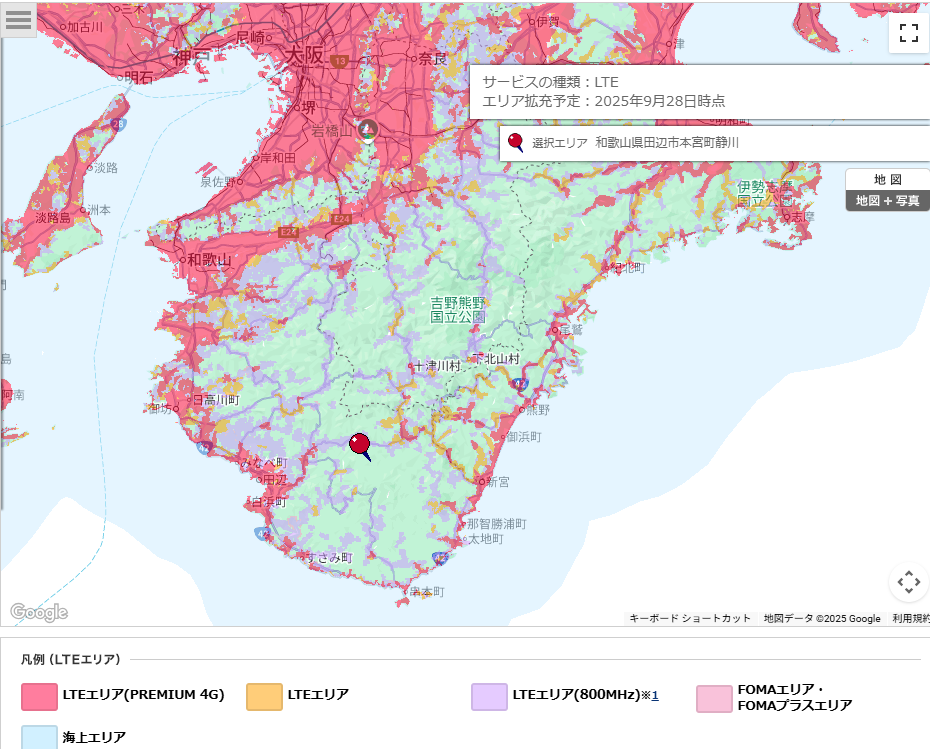
Task: Click the 吉野熊野国立公園 label on map
Action: click(458, 309)
